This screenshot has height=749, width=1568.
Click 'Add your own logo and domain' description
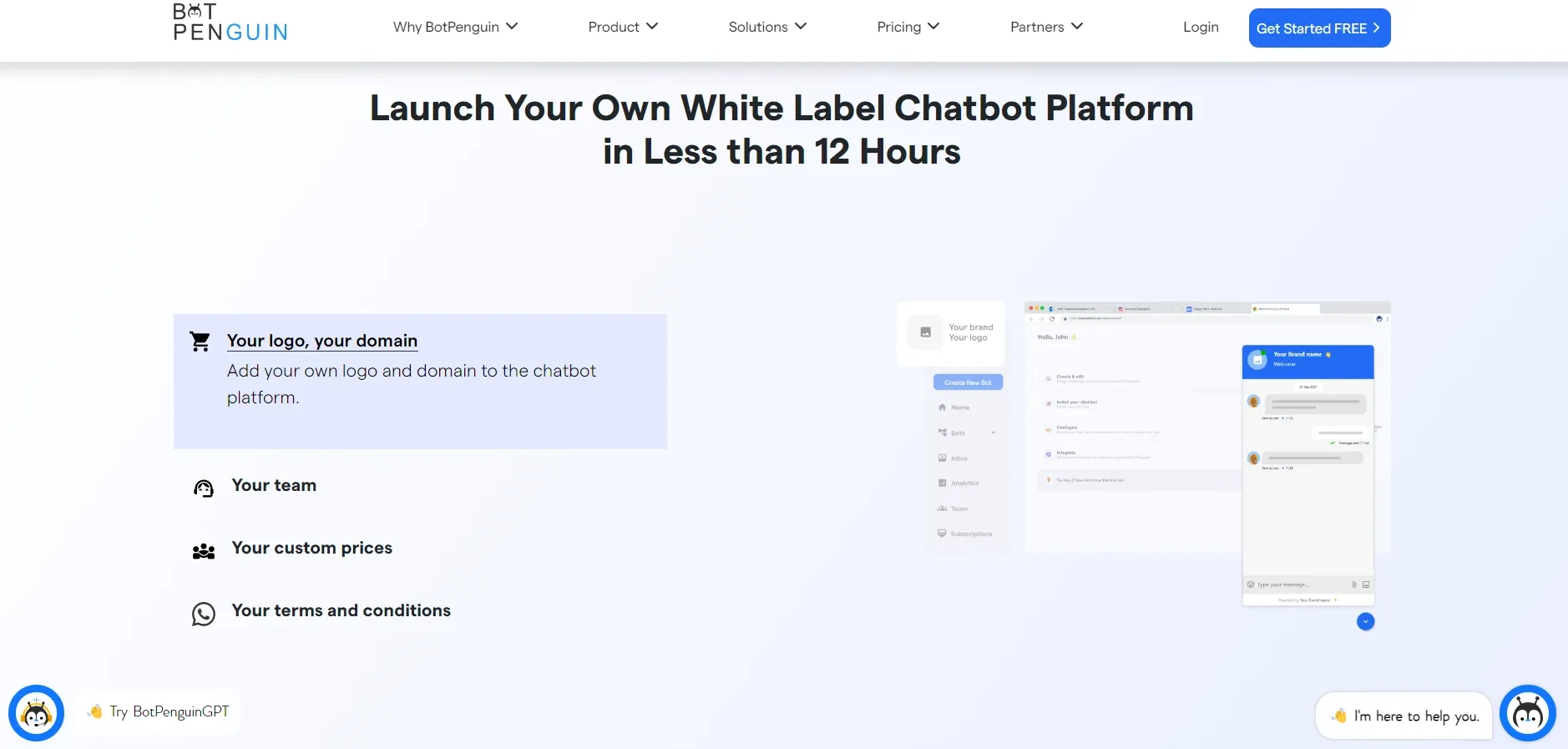pos(412,384)
